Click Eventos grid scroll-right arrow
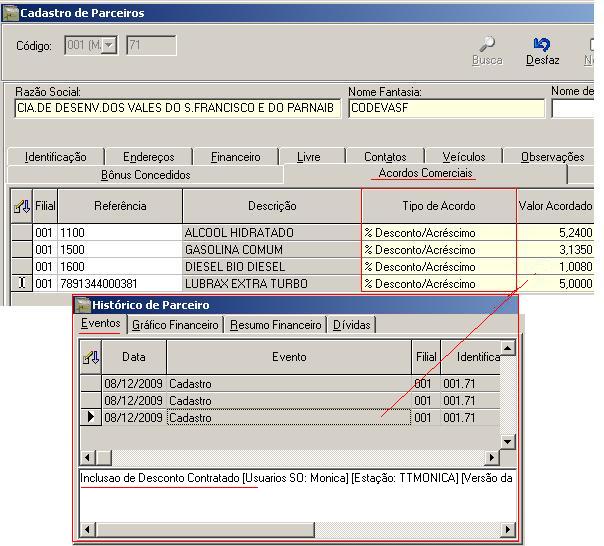This screenshot has width=604, height=546. [492, 458]
